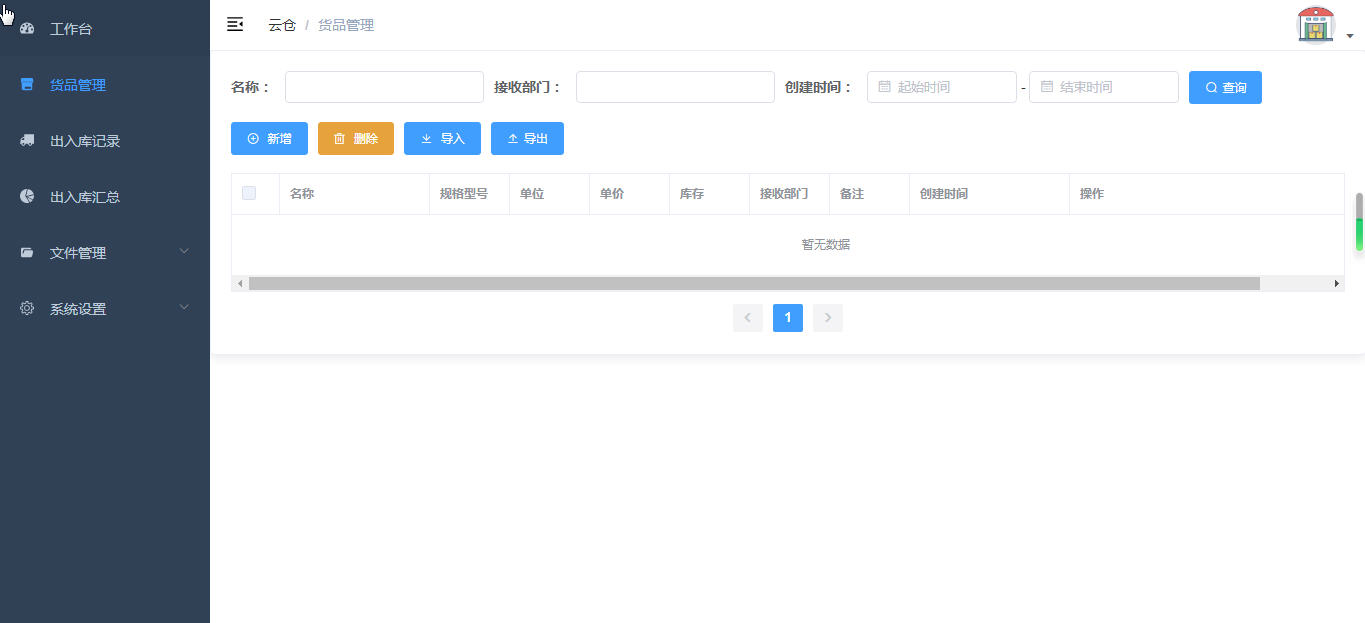Focus the 接收部门 input field
This screenshot has width=1365, height=623.
(x=675, y=87)
